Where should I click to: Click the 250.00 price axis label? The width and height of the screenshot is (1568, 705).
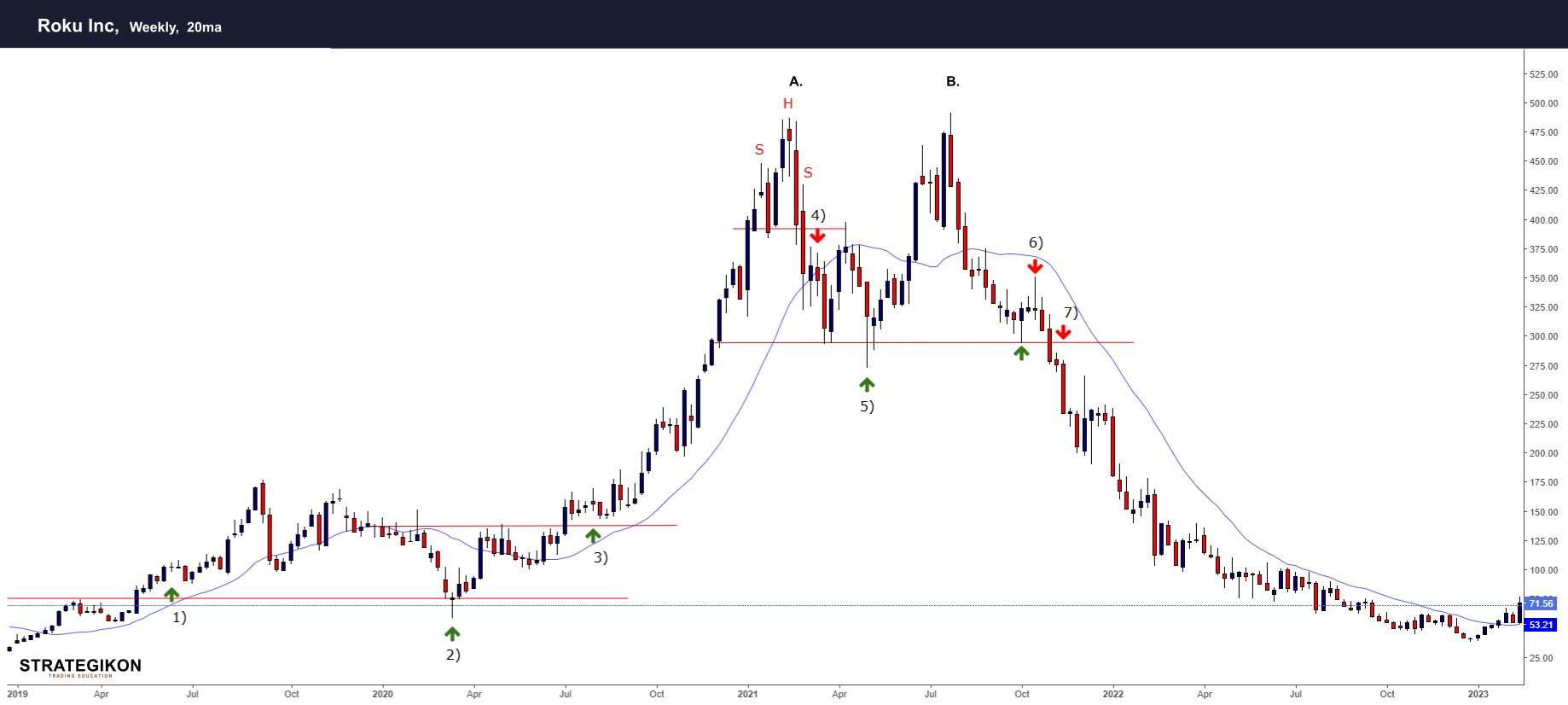1543,395
